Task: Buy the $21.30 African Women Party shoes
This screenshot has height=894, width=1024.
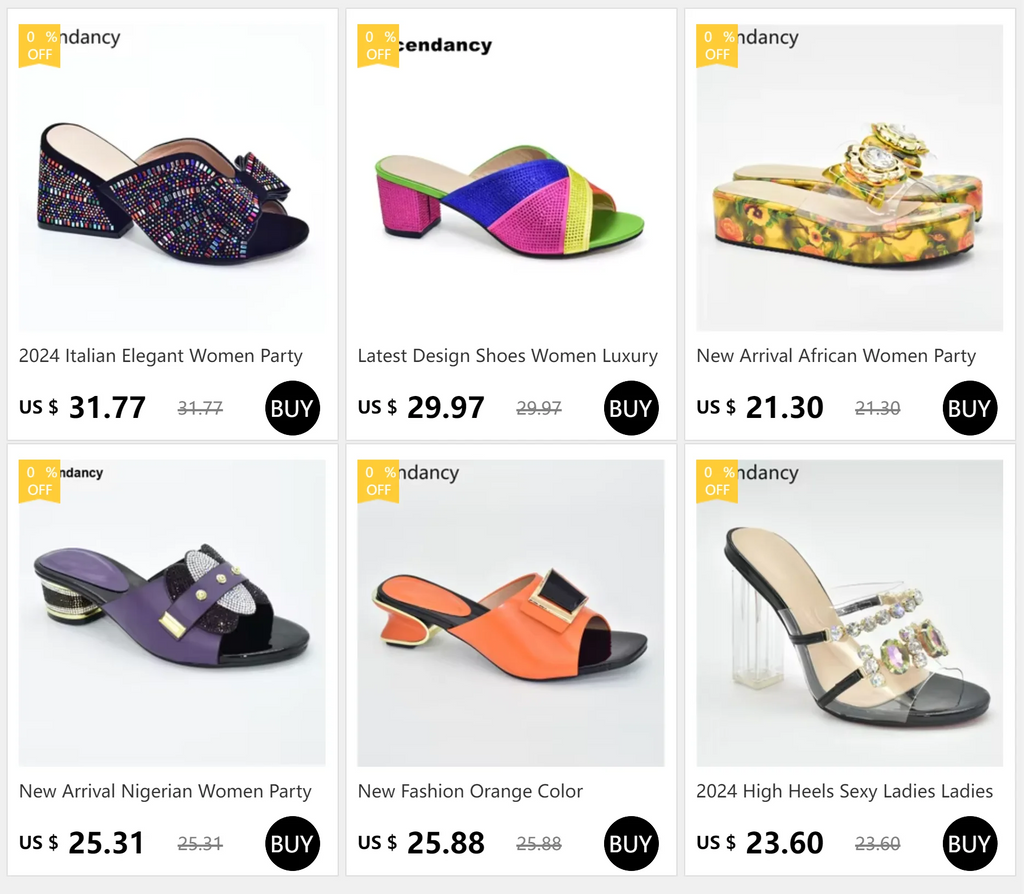Action: pyautogui.click(x=969, y=408)
